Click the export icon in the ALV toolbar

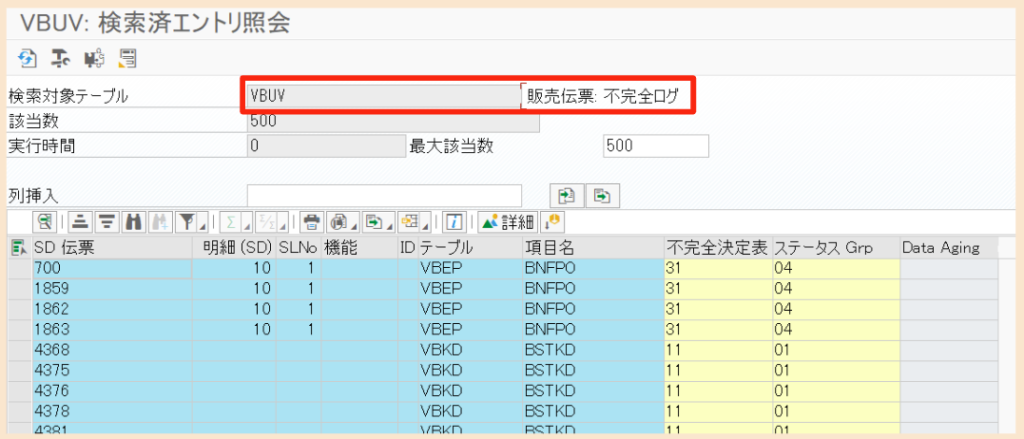[x=374, y=223]
